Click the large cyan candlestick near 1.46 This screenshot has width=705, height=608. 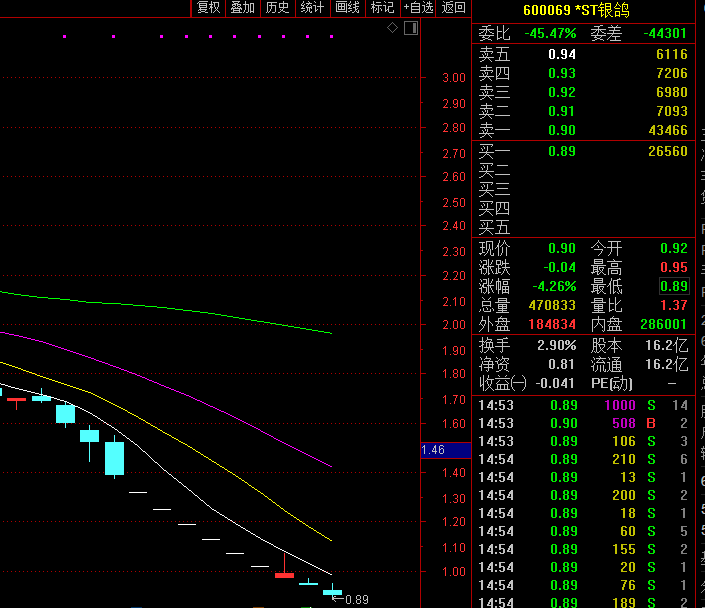114,458
